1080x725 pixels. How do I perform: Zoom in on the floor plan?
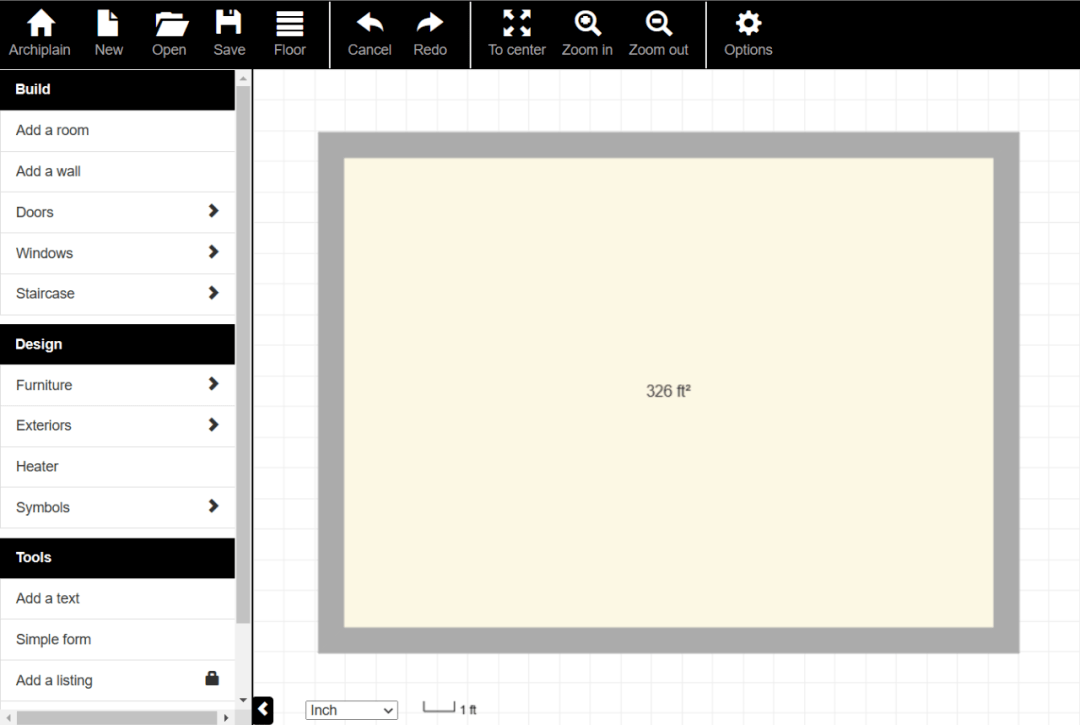587,33
